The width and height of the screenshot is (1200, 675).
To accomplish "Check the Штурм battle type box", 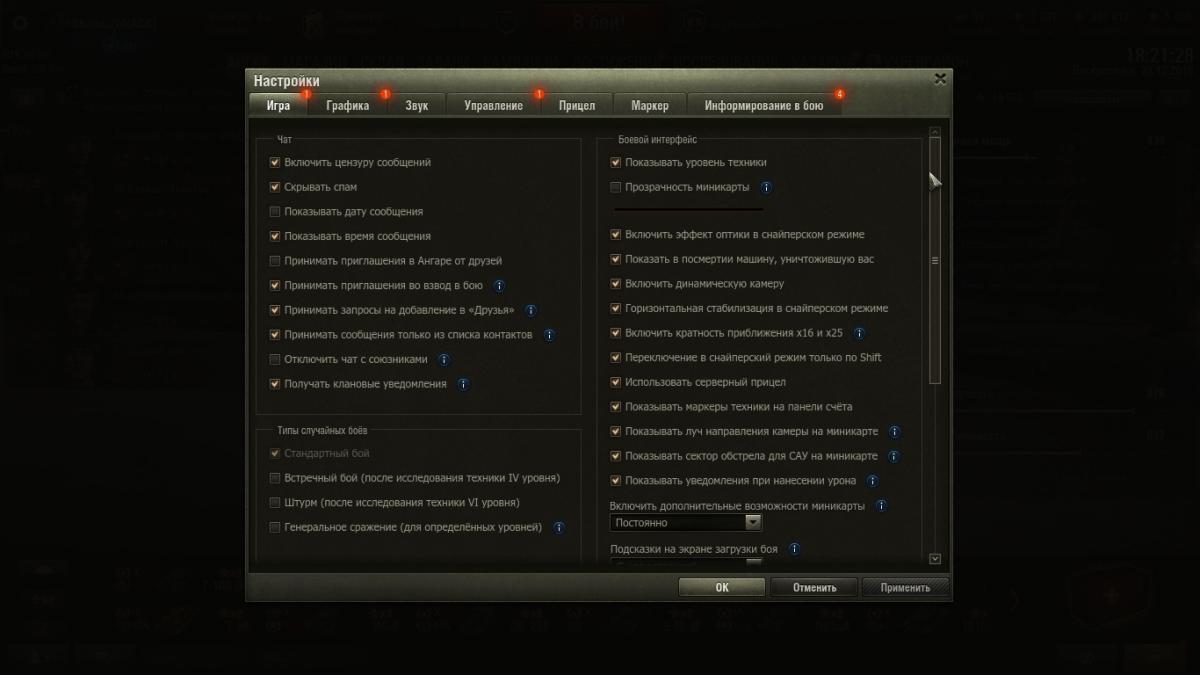I will [x=275, y=503].
